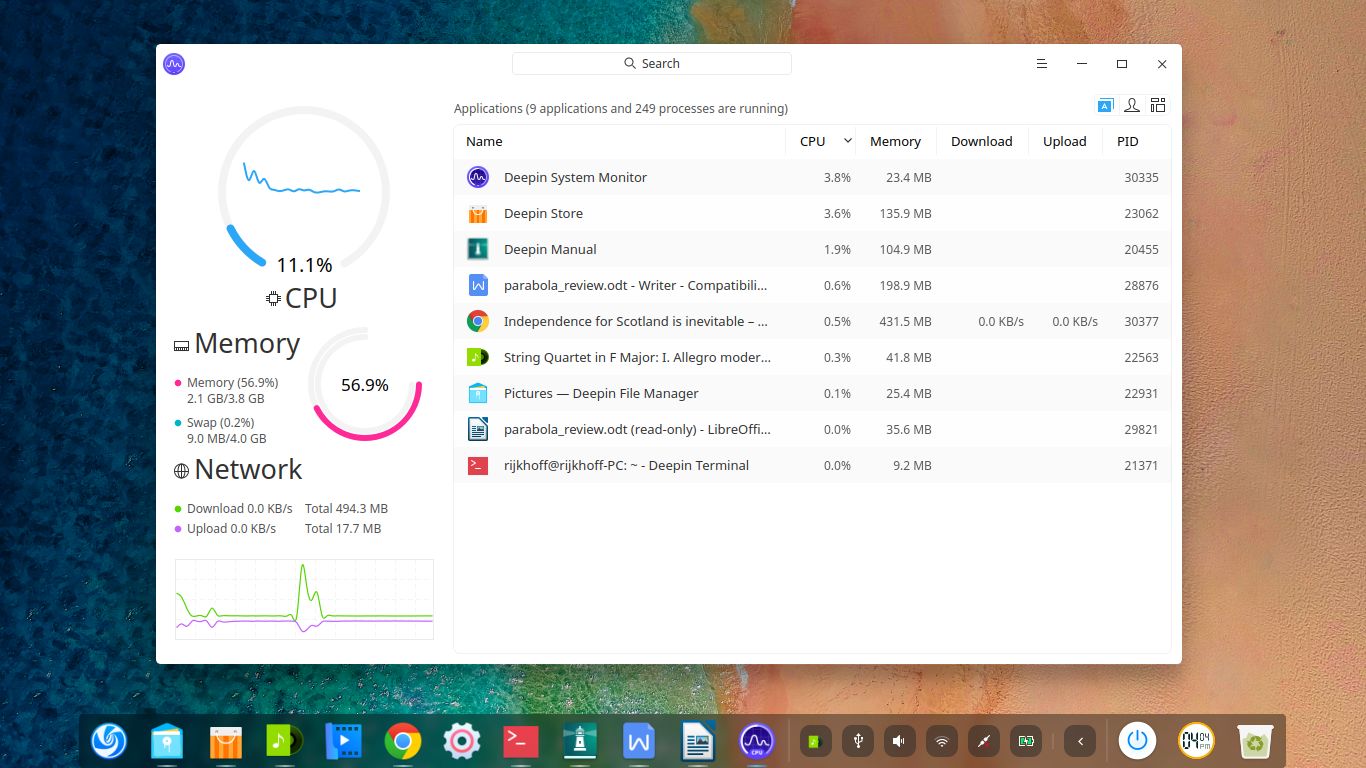Select parabola_review.odt read-only LibreOffice row
Screen dimensions: 1366x768
pyautogui.click(x=812, y=429)
